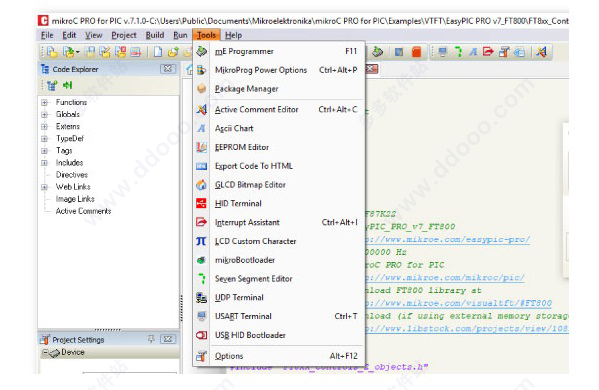Click the programmer chip icon in toolbar
This screenshot has height=390, width=599.
pos(377,51)
